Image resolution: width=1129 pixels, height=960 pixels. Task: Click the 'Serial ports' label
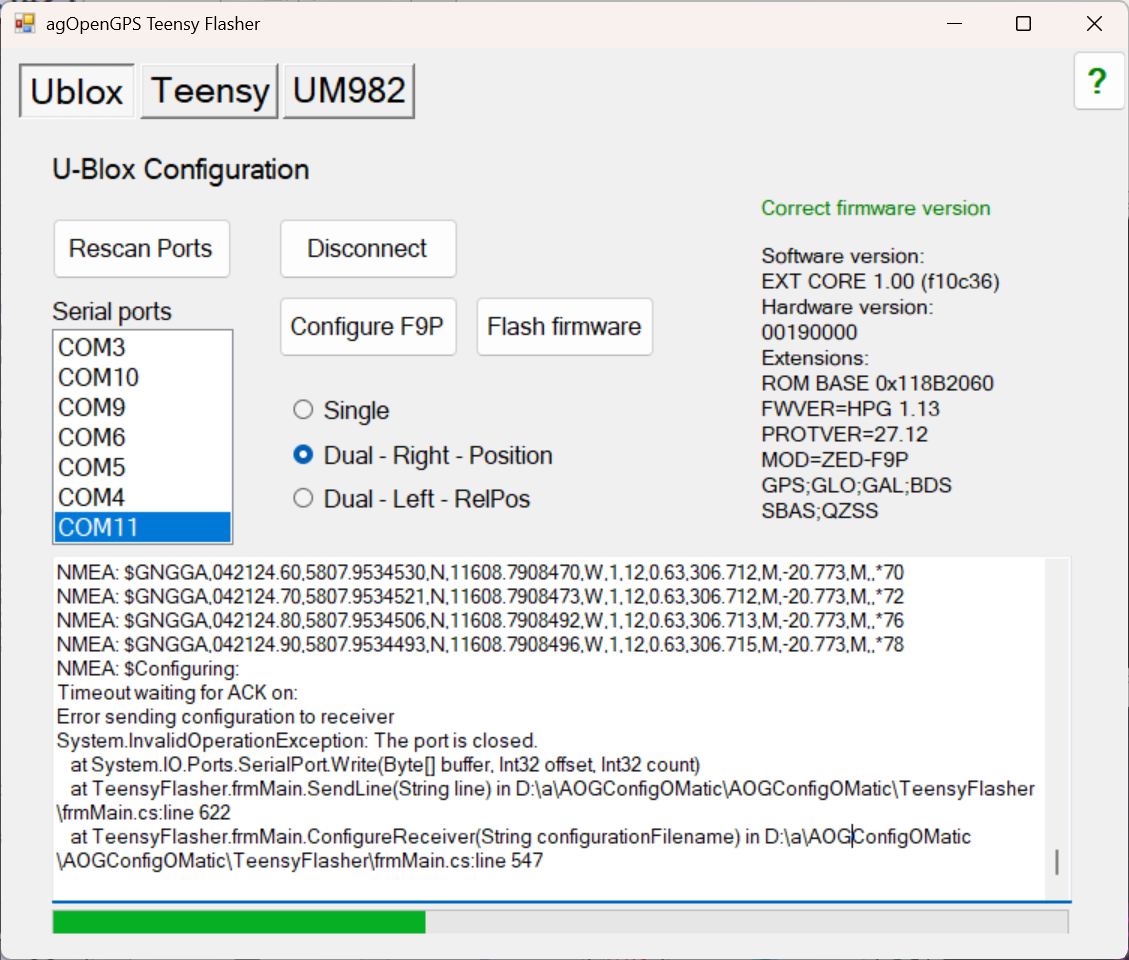coord(112,312)
